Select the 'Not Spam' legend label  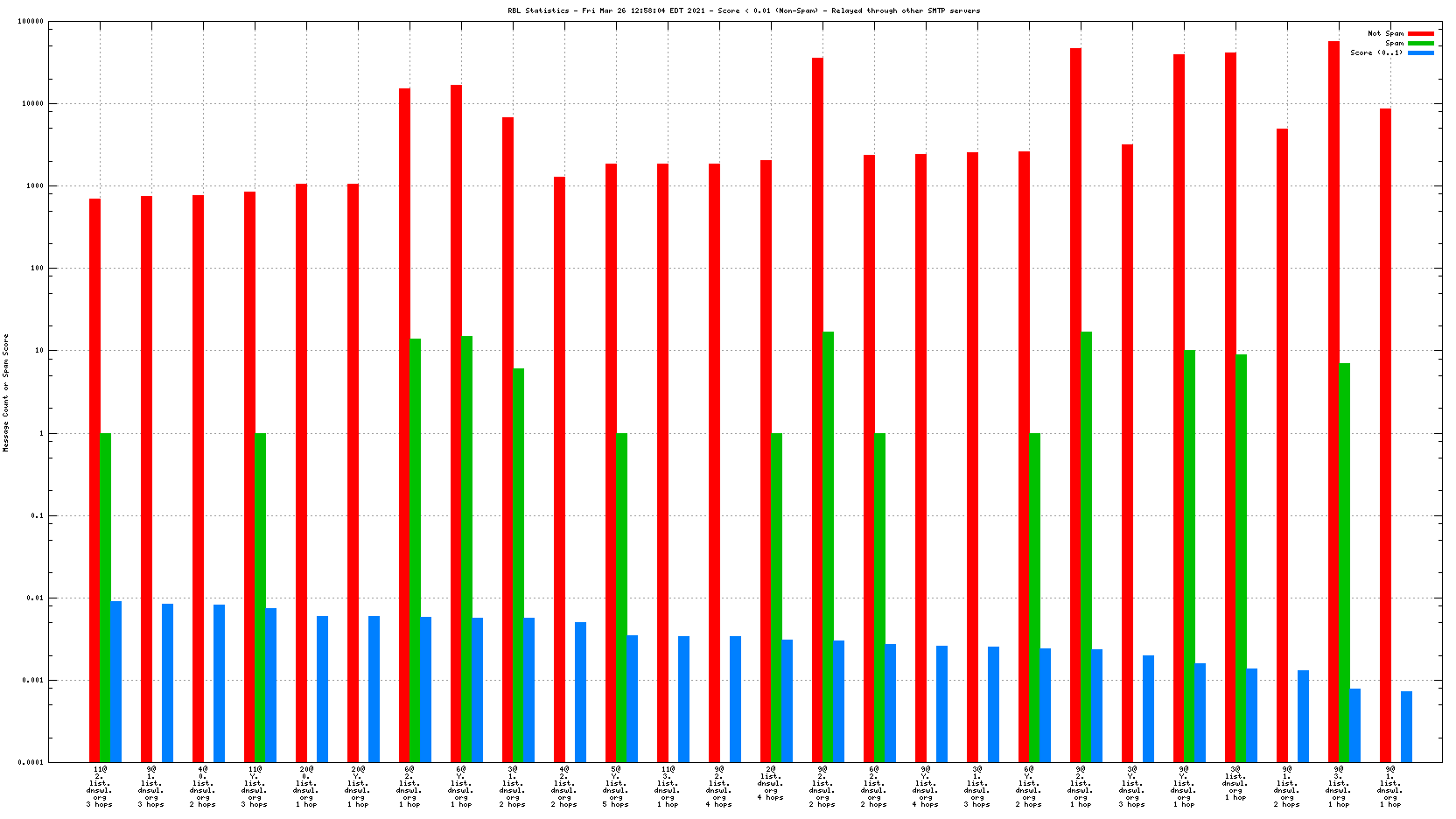[1385, 33]
